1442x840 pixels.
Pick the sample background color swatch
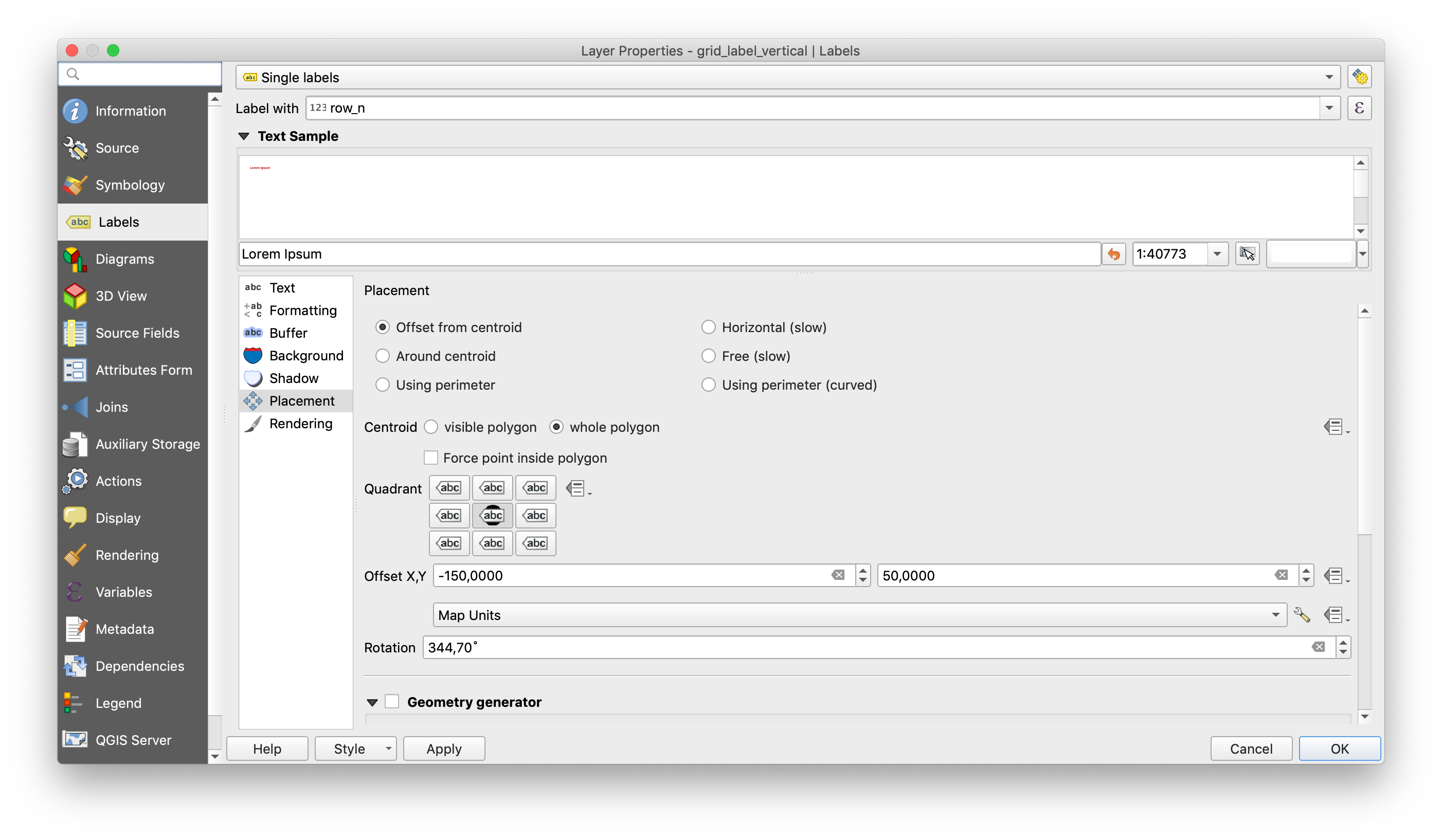point(1311,253)
